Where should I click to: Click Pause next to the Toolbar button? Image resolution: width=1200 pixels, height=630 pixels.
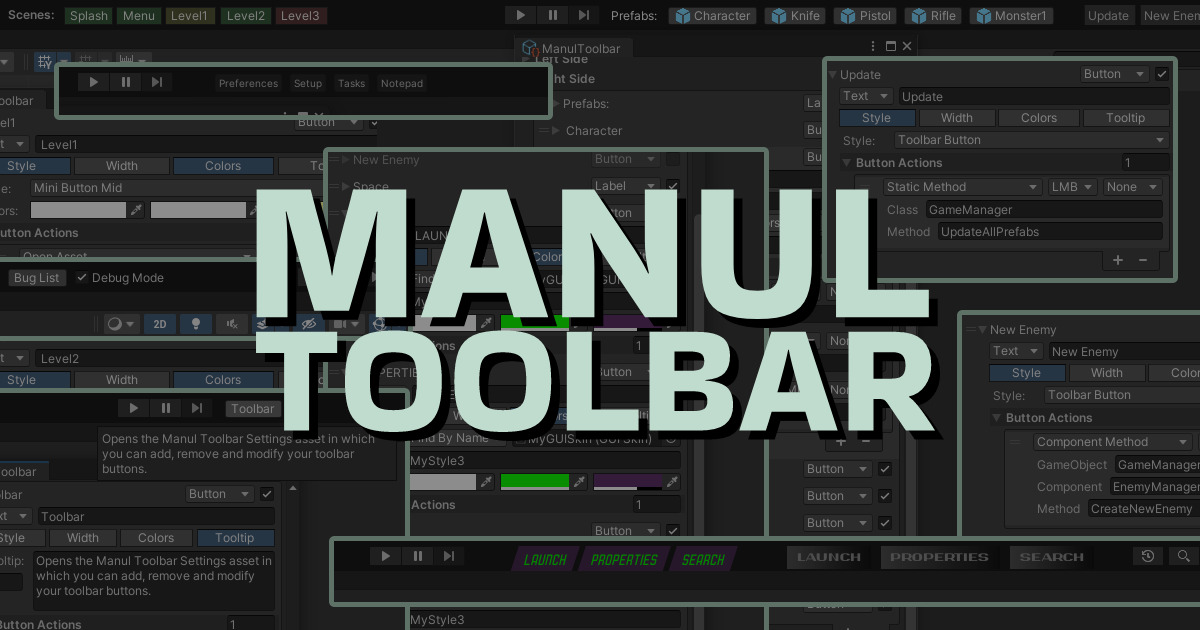click(165, 408)
